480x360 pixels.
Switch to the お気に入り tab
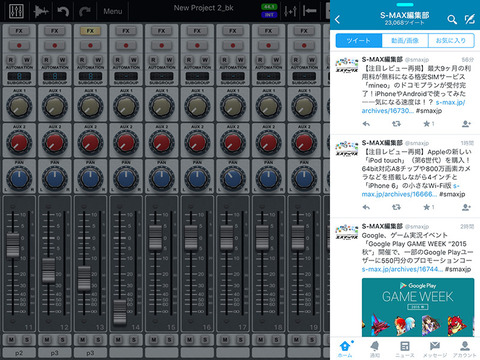pos(451,41)
